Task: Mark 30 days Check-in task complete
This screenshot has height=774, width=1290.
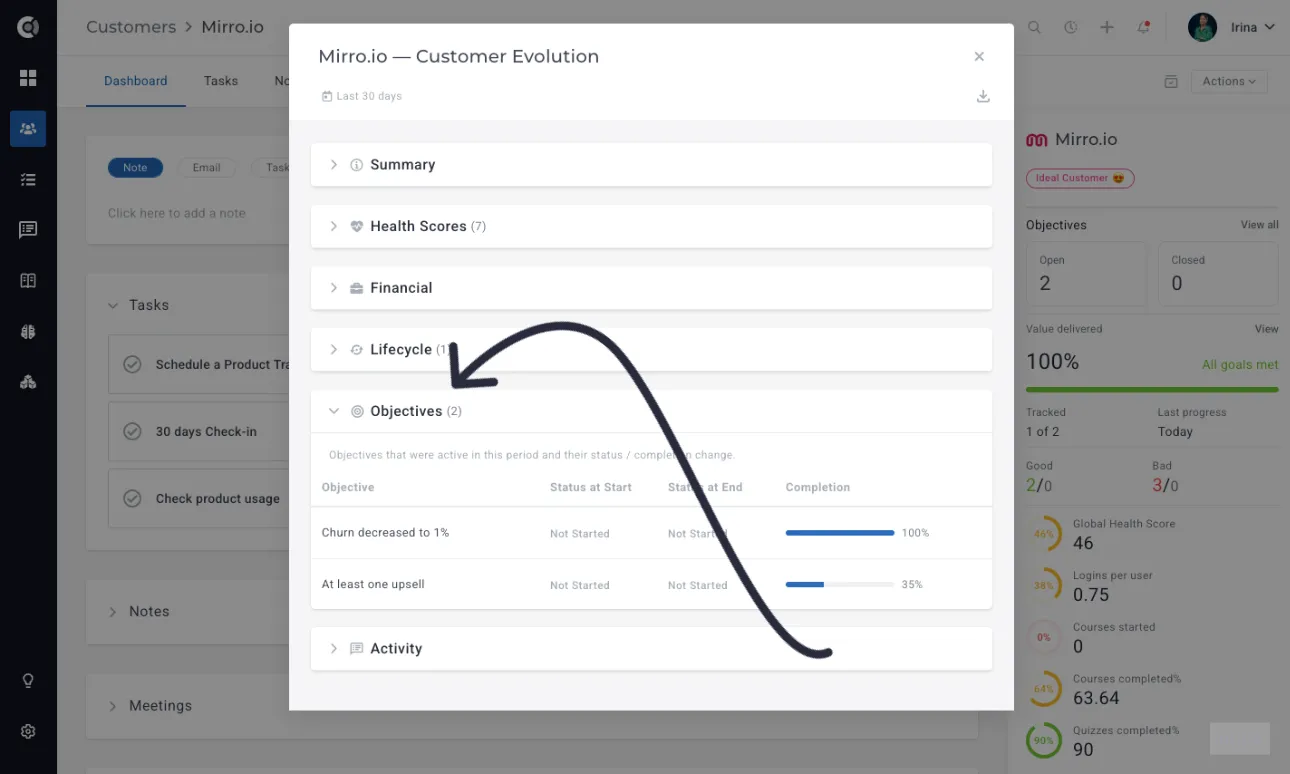Action: click(132, 432)
